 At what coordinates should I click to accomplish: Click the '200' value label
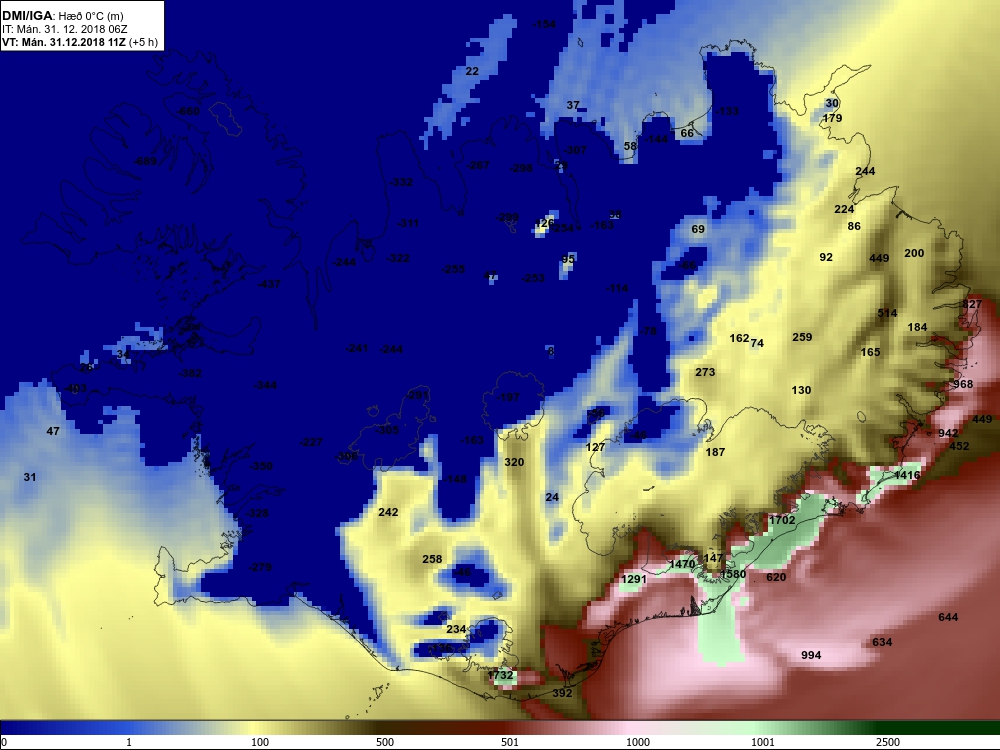914,253
